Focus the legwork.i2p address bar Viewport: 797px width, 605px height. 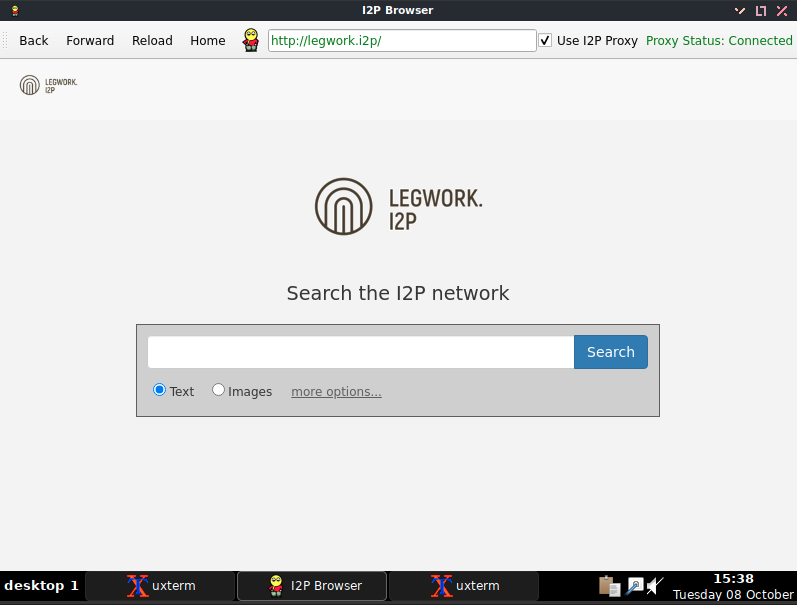(x=402, y=41)
